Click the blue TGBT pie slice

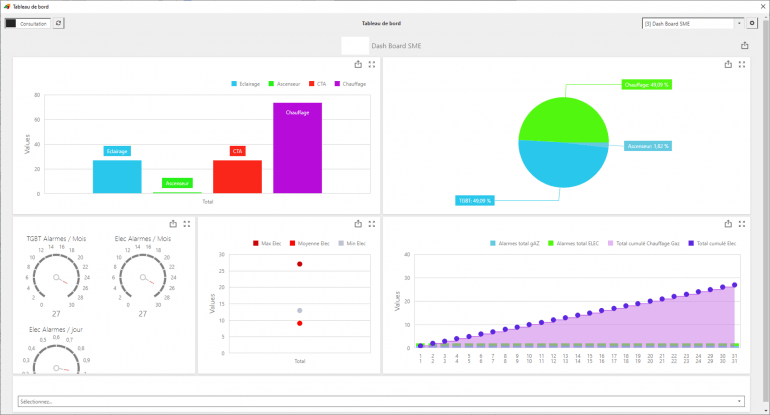click(x=563, y=166)
